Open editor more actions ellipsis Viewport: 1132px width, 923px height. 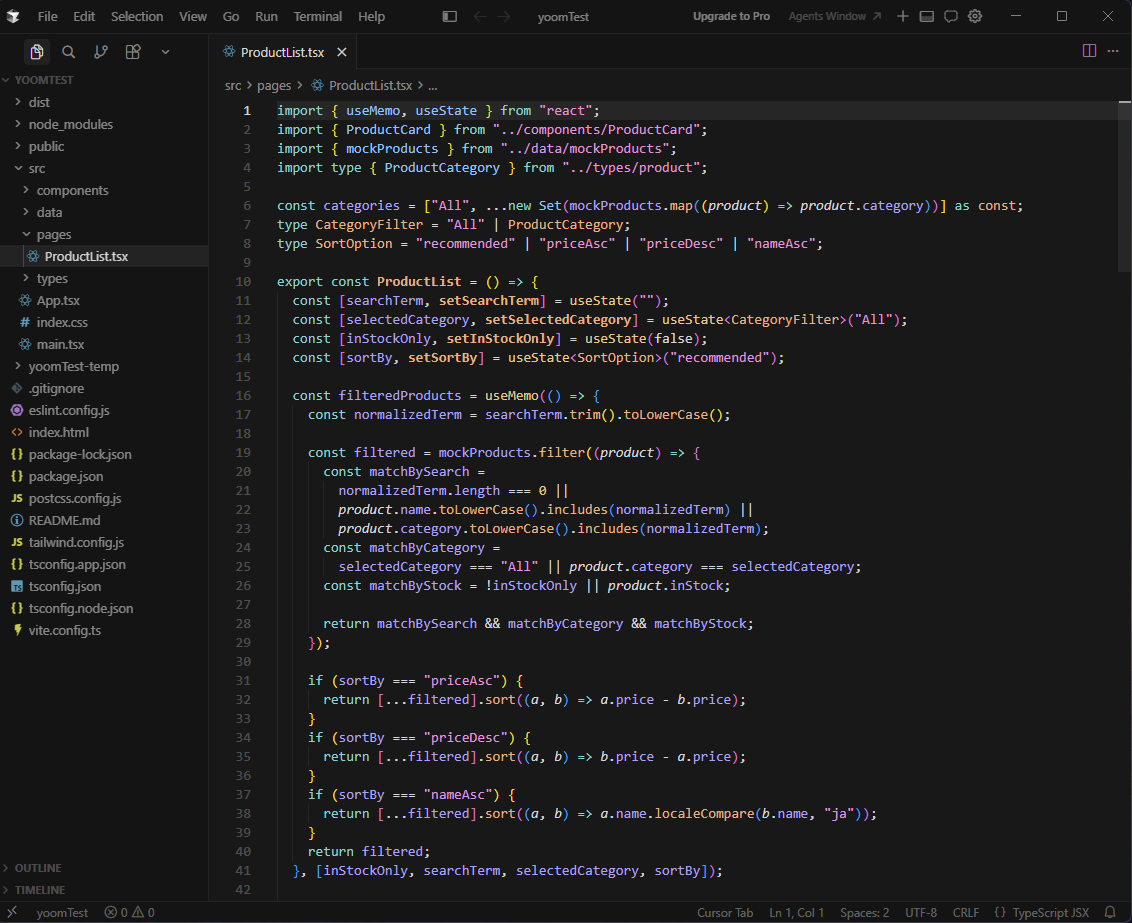tap(1113, 51)
